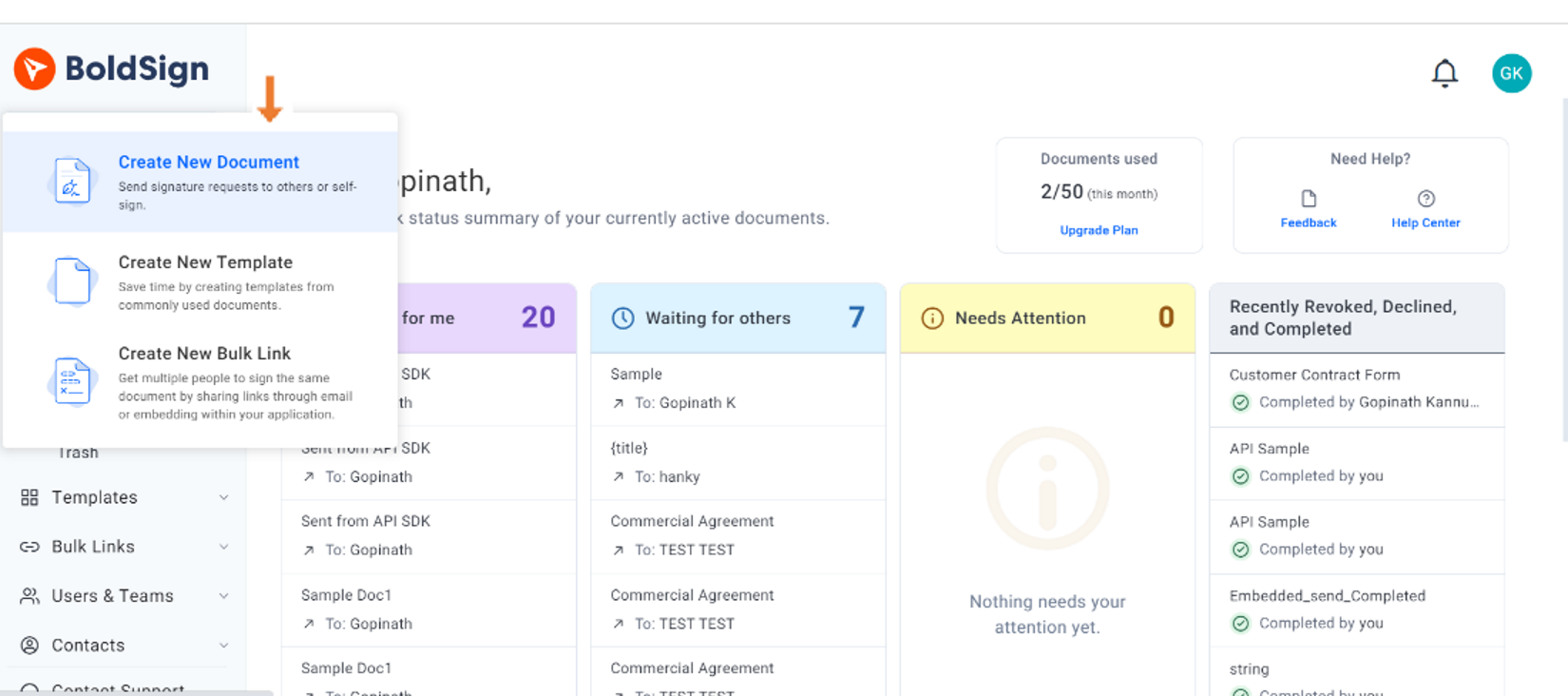Screen dimensions: 1568x696
Task: Click the BoldSign logo
Action: point(111,68)
